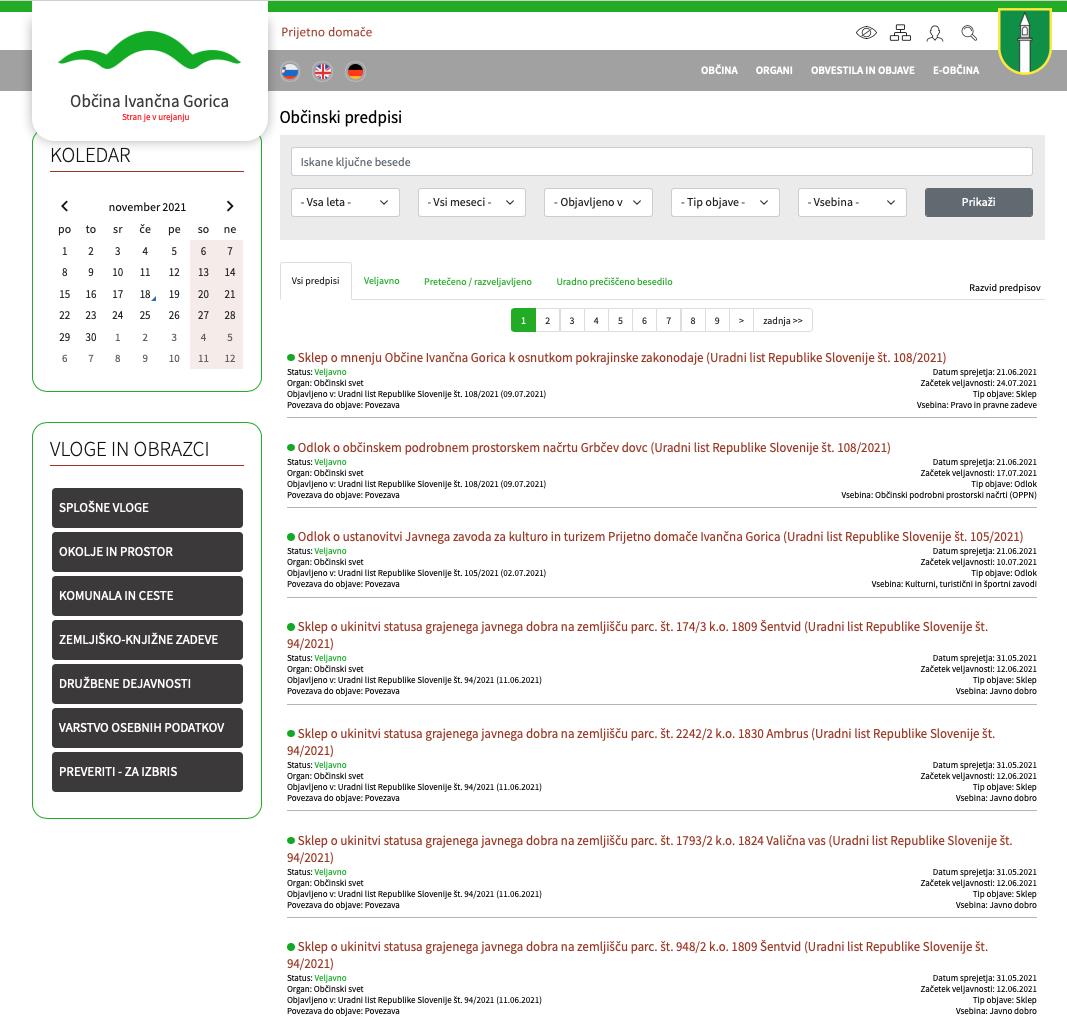1067x1017 pixels.
Task: Open the 'Uradno prečiščeno besedilo' tab
Action: 614,282
